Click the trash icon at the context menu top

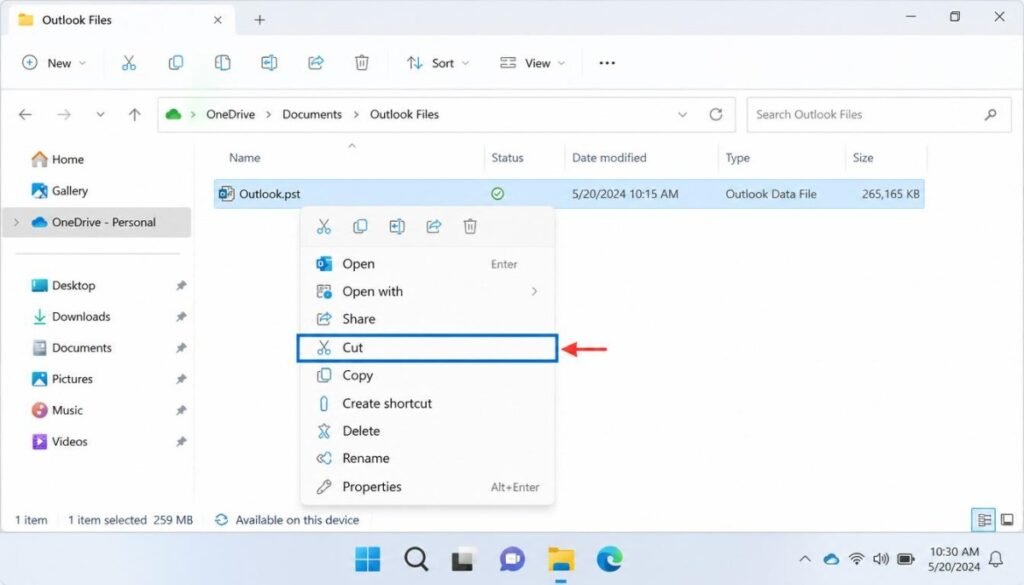pyautogui.click(x=470, y=227)
